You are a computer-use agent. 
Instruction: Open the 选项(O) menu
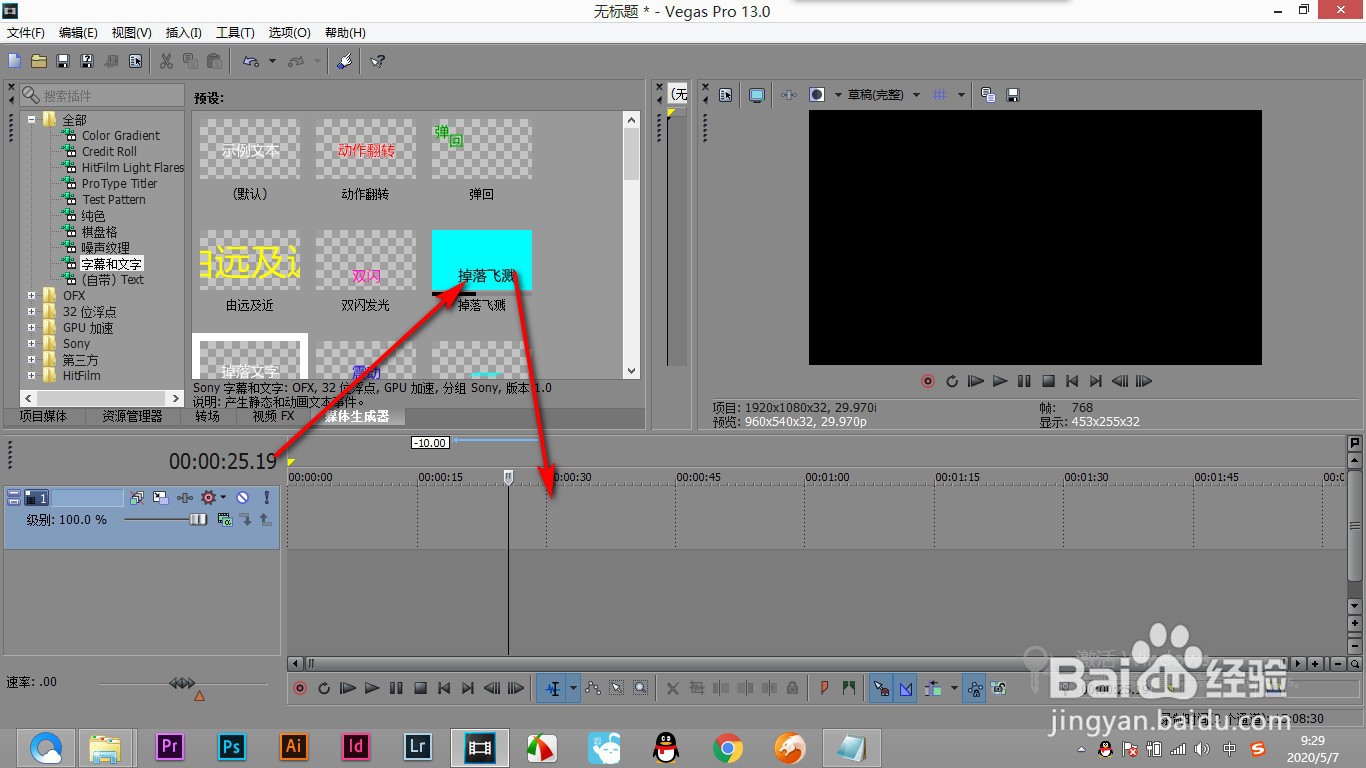(289, 33)
